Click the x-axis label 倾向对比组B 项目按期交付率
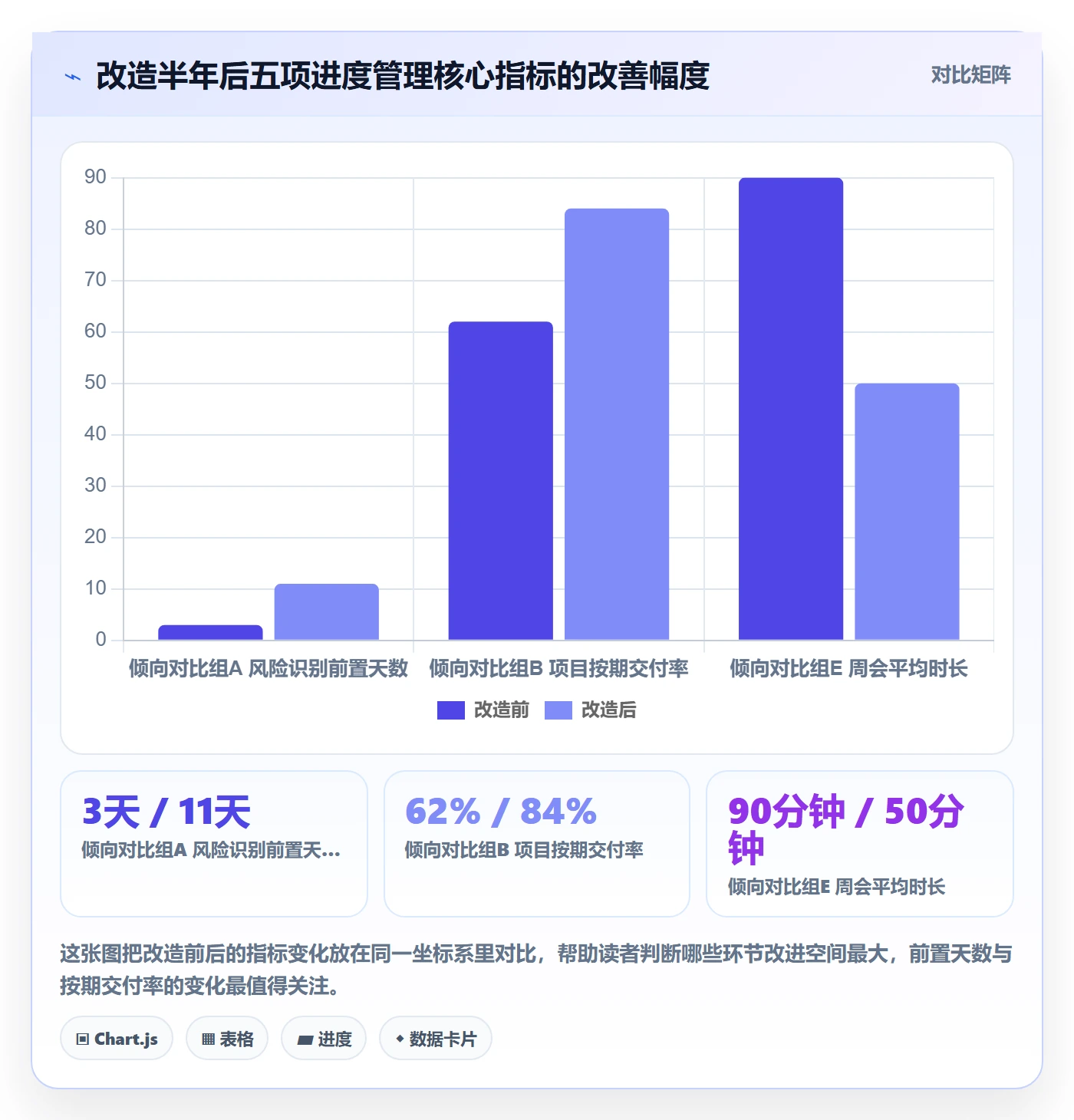The width and height of the screenshot is (1074, 1120). pyautogui.click(x=558, y=669)
